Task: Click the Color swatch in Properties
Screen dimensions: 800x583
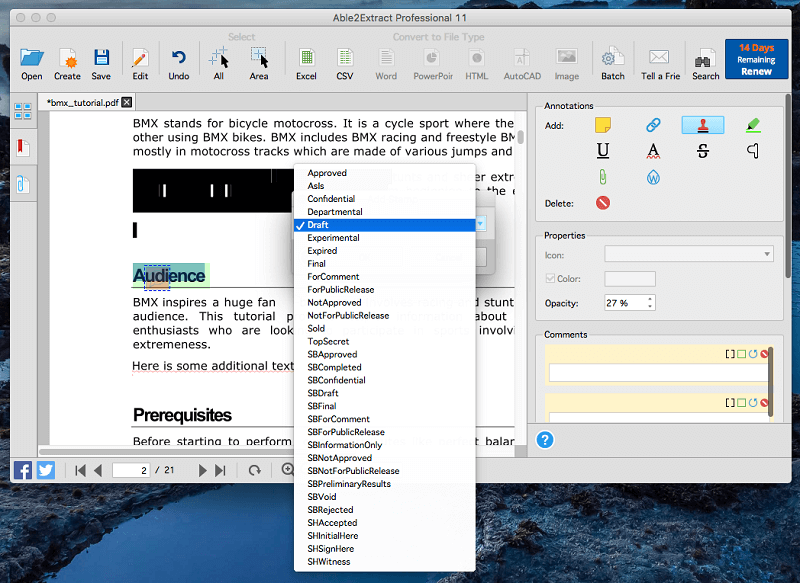Action: click(x=630, y=279)
